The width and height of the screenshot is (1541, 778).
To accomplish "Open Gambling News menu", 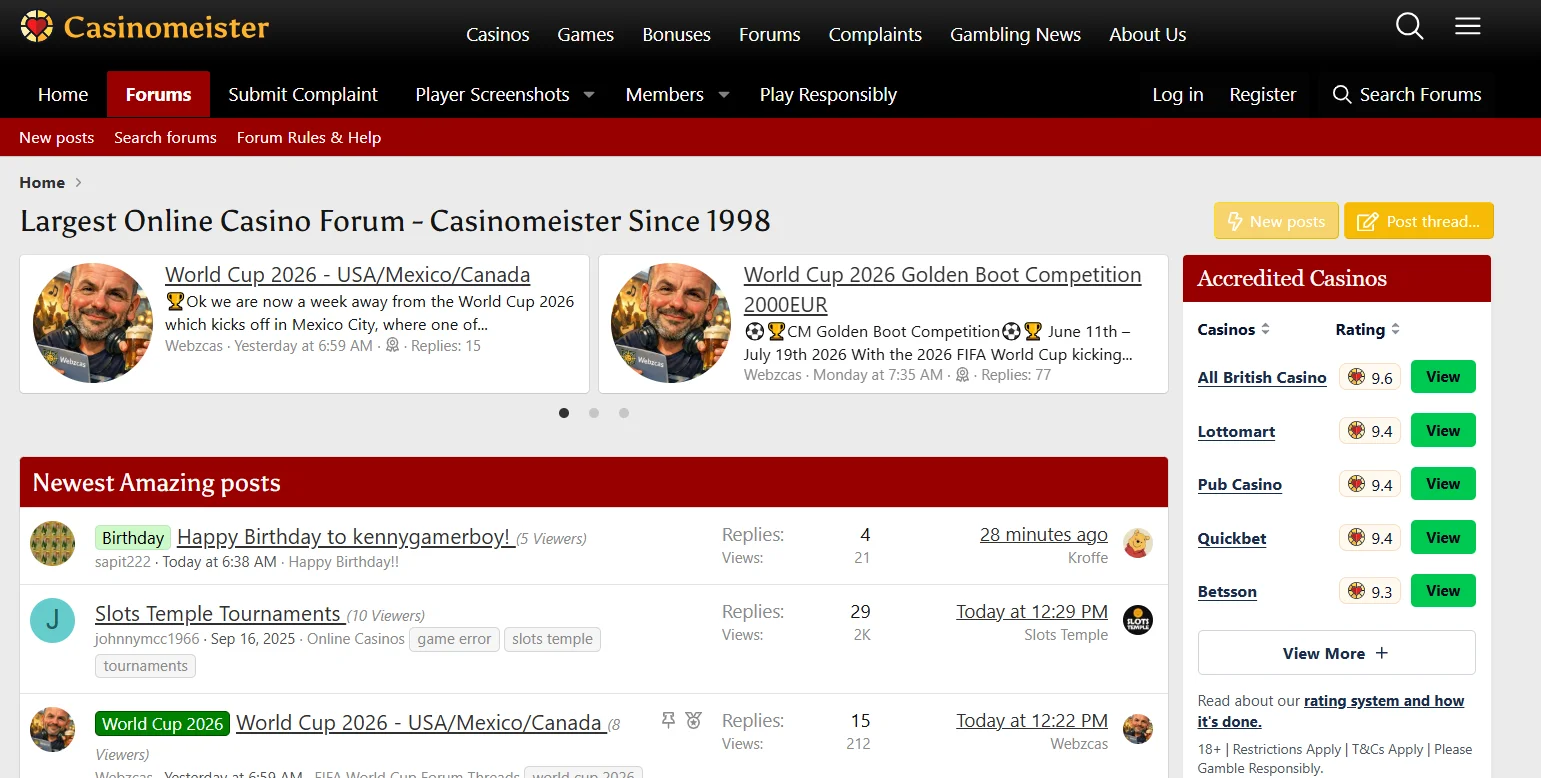I will 1015,34.
